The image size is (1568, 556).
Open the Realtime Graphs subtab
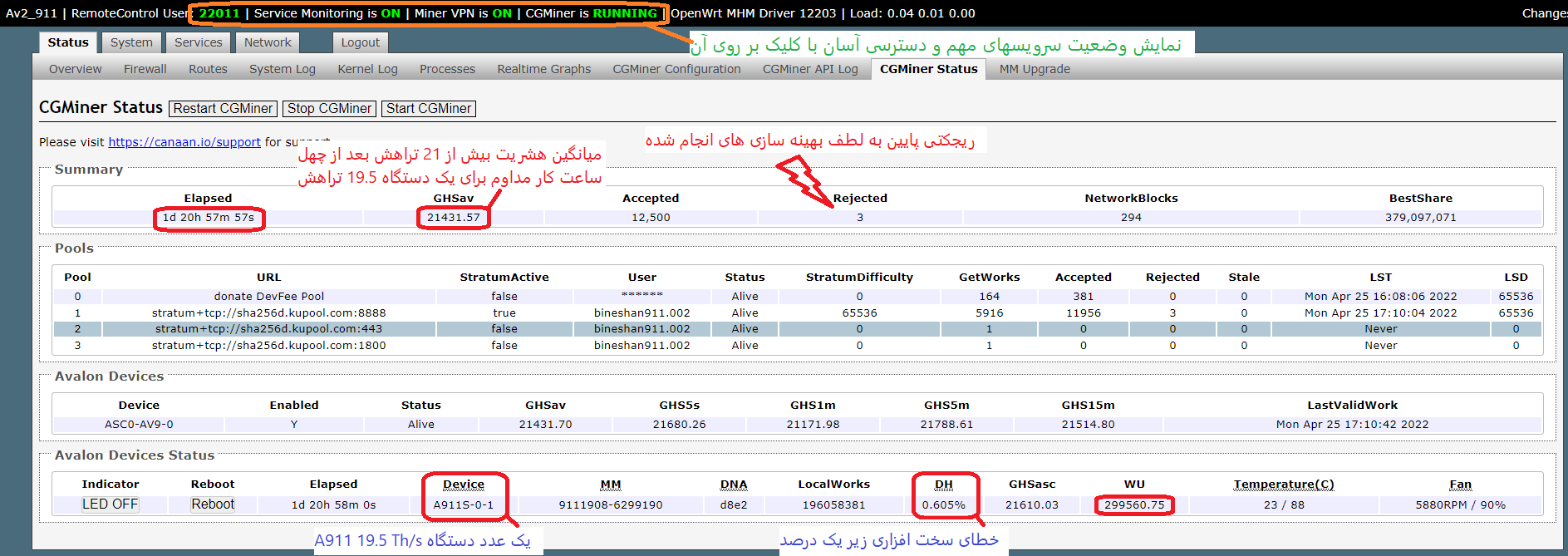[x=544, y=69]
